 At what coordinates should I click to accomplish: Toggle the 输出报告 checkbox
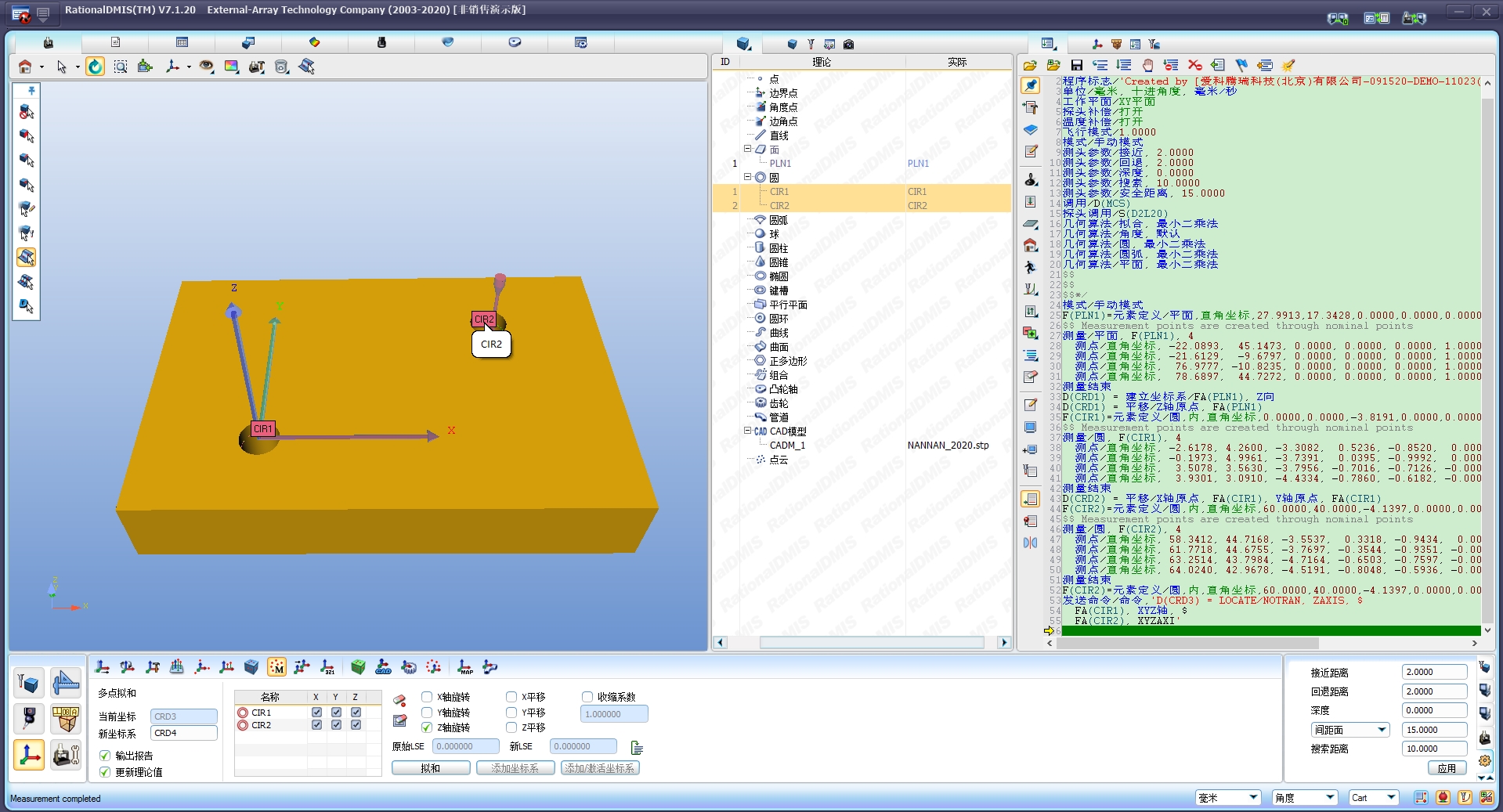pyautogui.click(x=105, y=756)
